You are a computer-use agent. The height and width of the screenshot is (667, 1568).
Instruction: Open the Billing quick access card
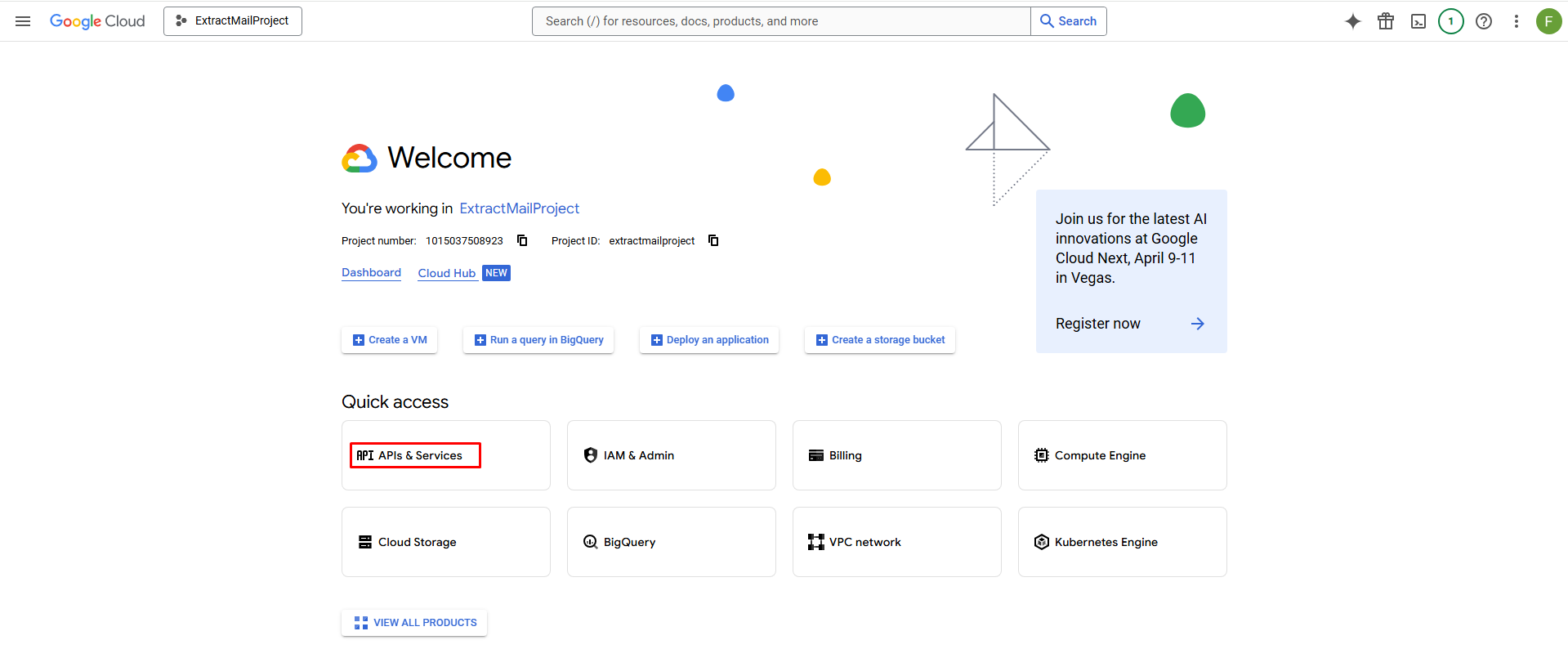[897, 455]
